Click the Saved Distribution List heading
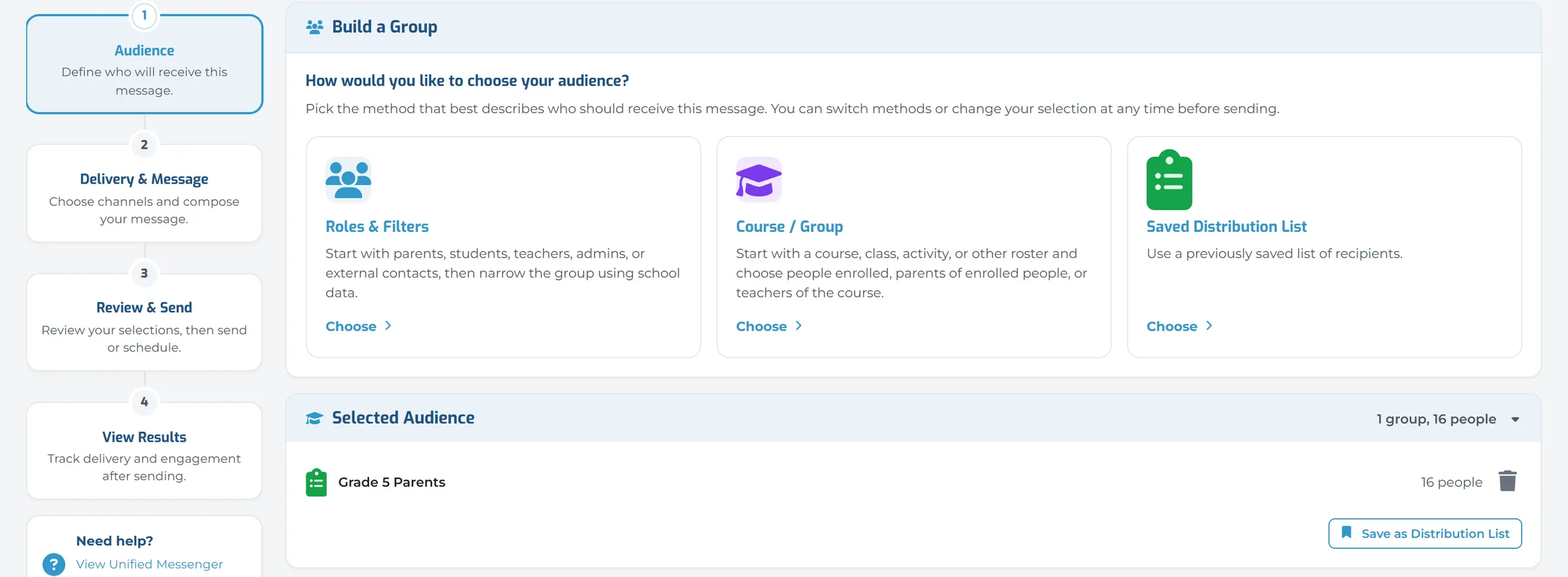This screenshot has width=1568, height=577. pyautogui.click(x=1226, y=227)
